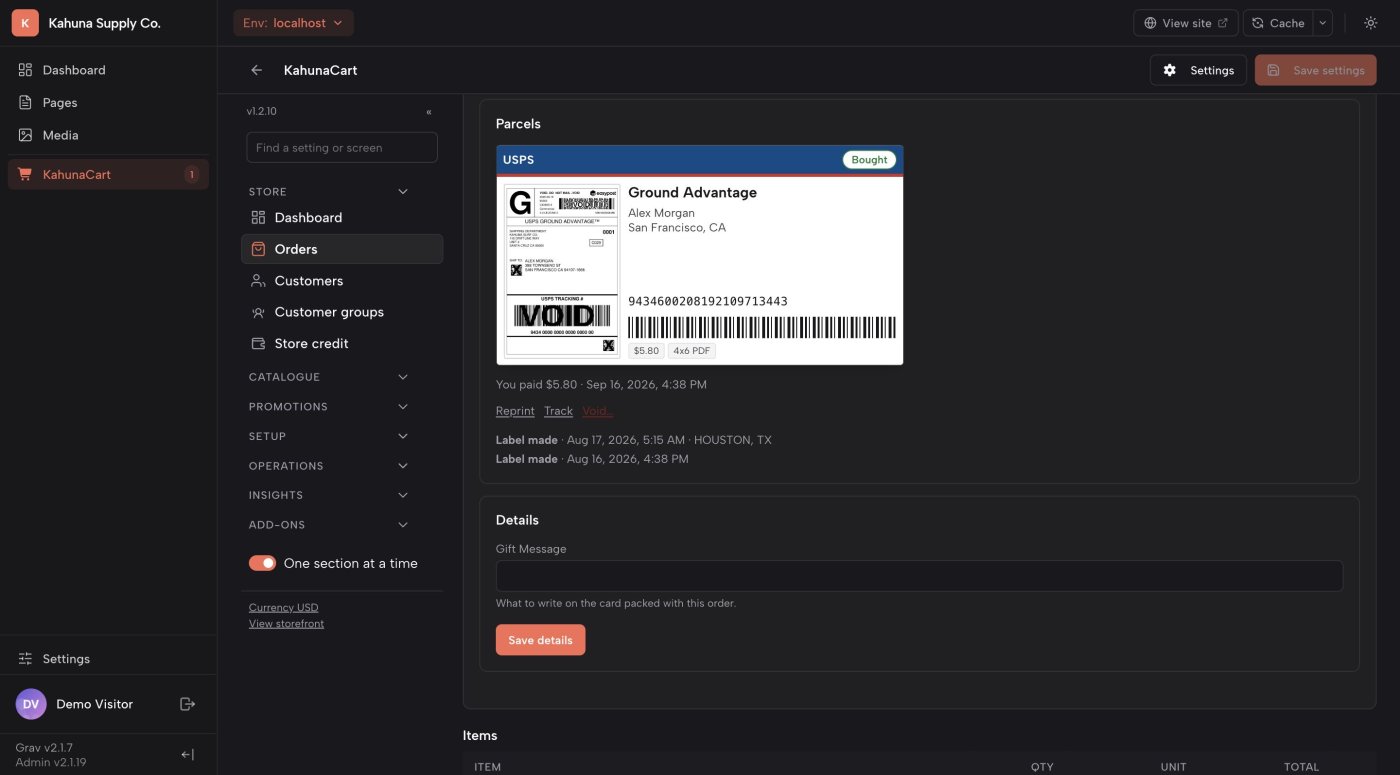The image size is (1400, 775).
Task: Click the Store Dashboard grid icon
Action: pos(258,217)
